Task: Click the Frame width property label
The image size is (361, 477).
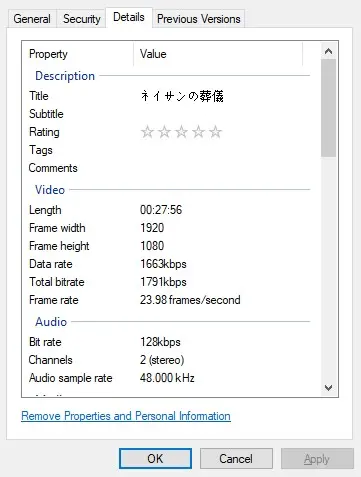Action: (x=57, y=228)
